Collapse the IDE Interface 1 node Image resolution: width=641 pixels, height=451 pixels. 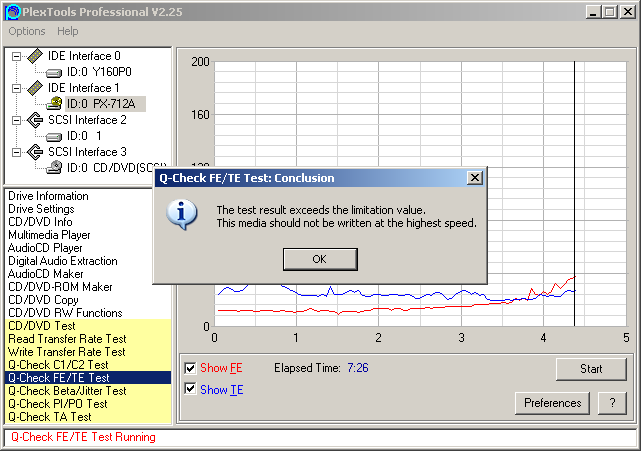(16, 88)
